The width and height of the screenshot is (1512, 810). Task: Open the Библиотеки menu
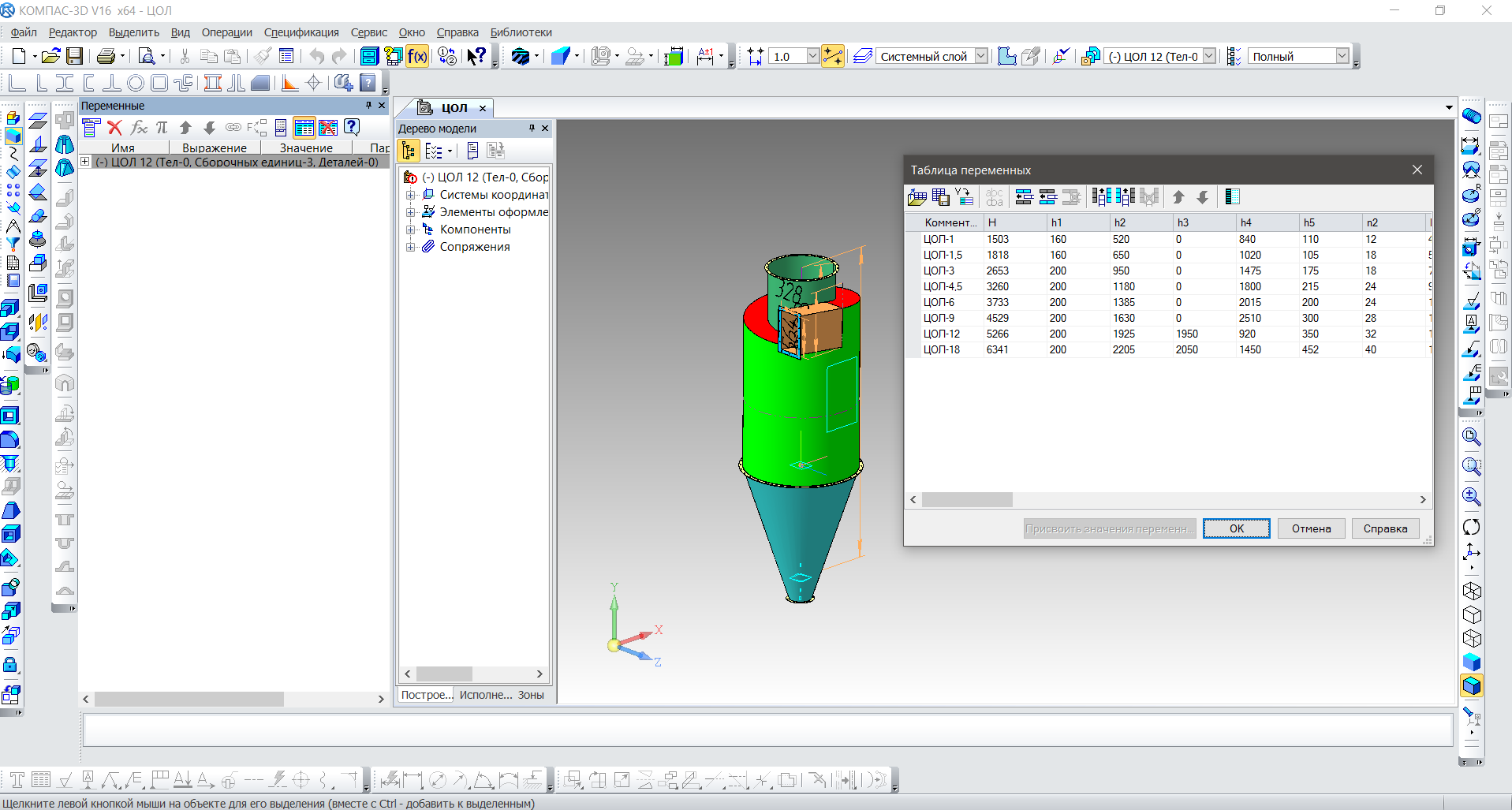pyautogui.click(x=521, y=32)
